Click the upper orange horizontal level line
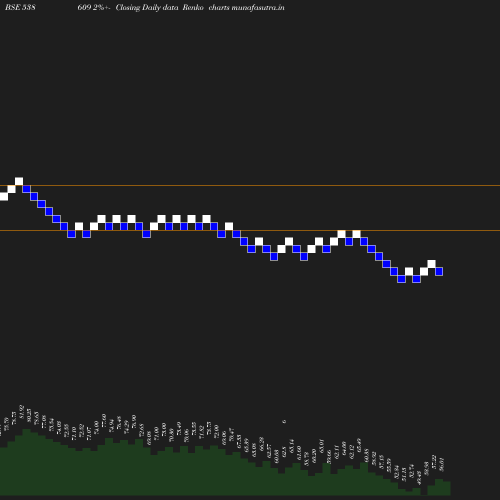Image resolution: width=500 pixels, height=500 pixels. point(250,185)
